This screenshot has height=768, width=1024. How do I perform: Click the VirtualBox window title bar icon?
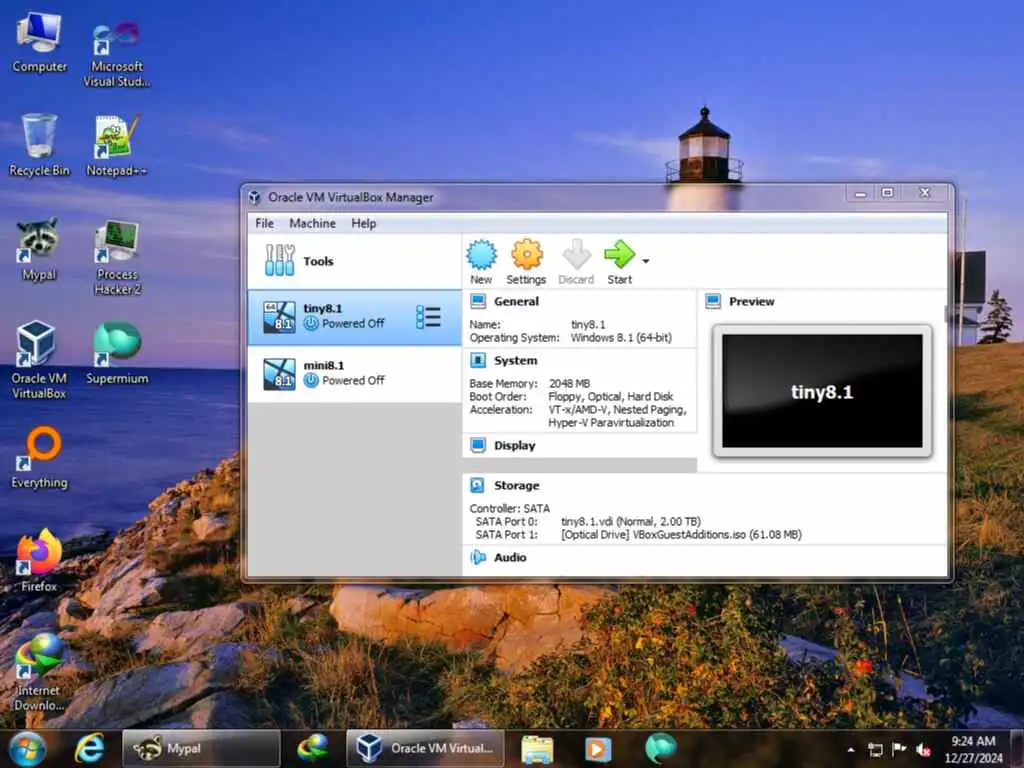255,197
